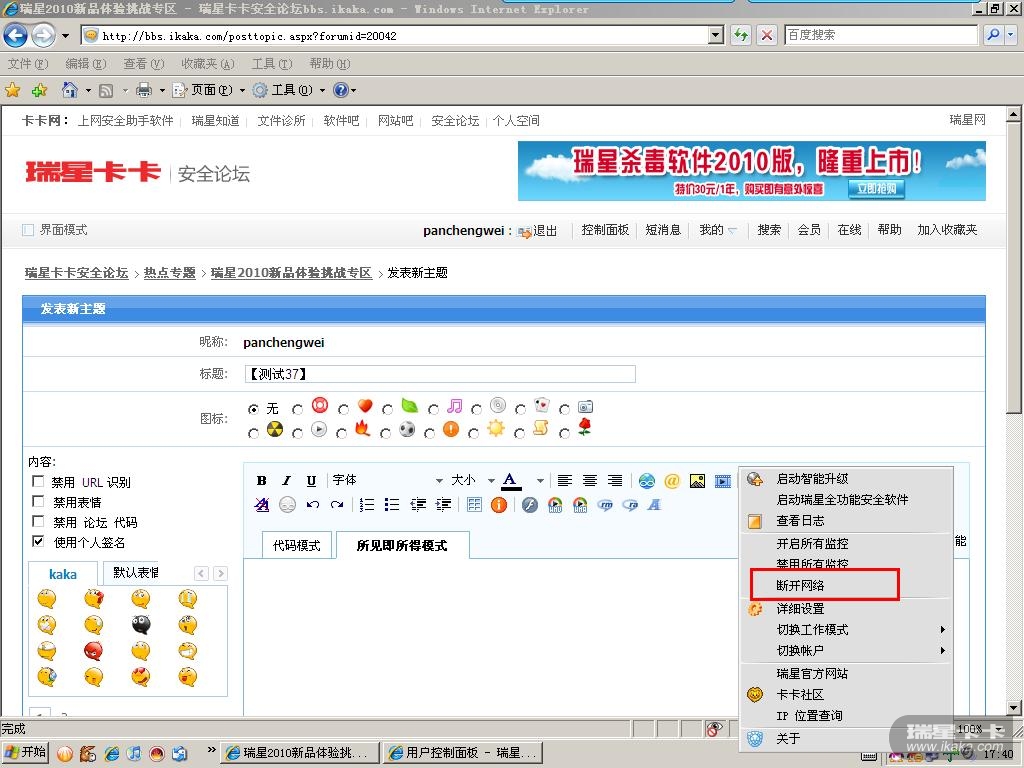Open the 我的 dropdown in forum navigation
Viewport: 1024px width, 768px height.
[718, 230]
